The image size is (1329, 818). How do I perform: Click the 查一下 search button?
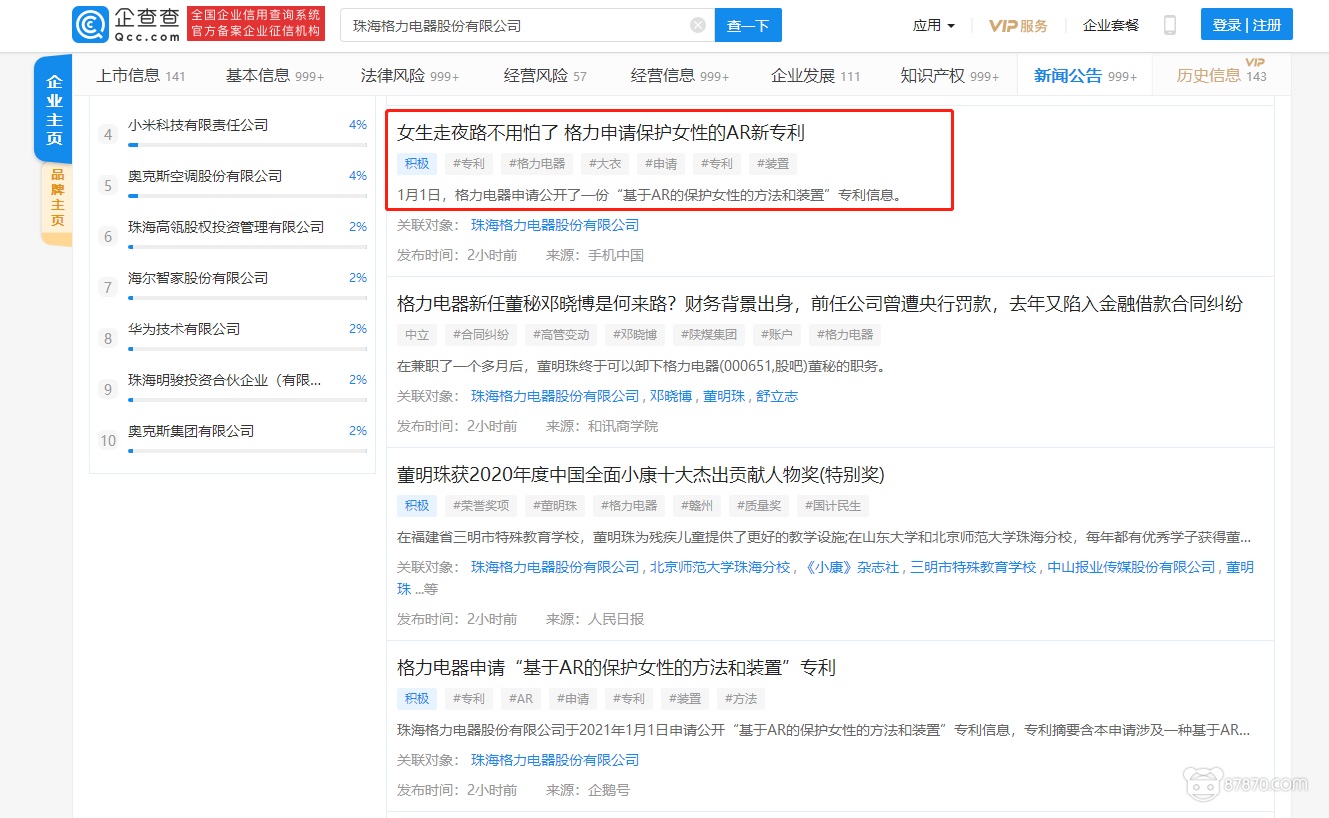pos(748,25)
